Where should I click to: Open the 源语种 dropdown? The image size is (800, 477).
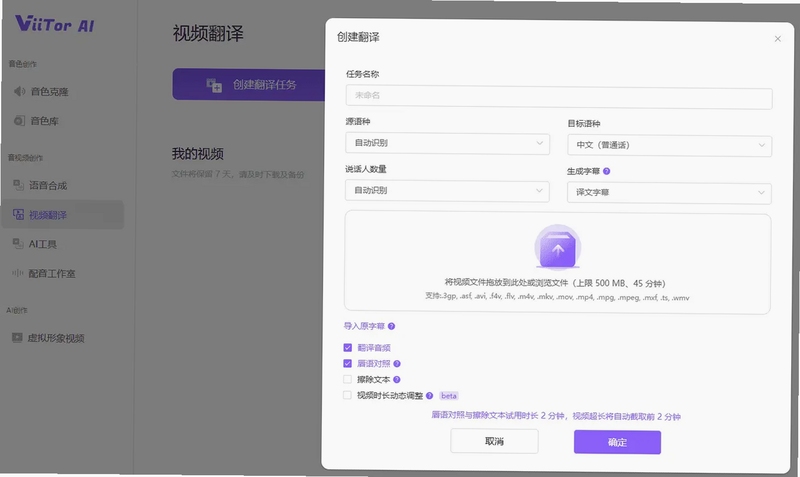(x=447, y=143)
